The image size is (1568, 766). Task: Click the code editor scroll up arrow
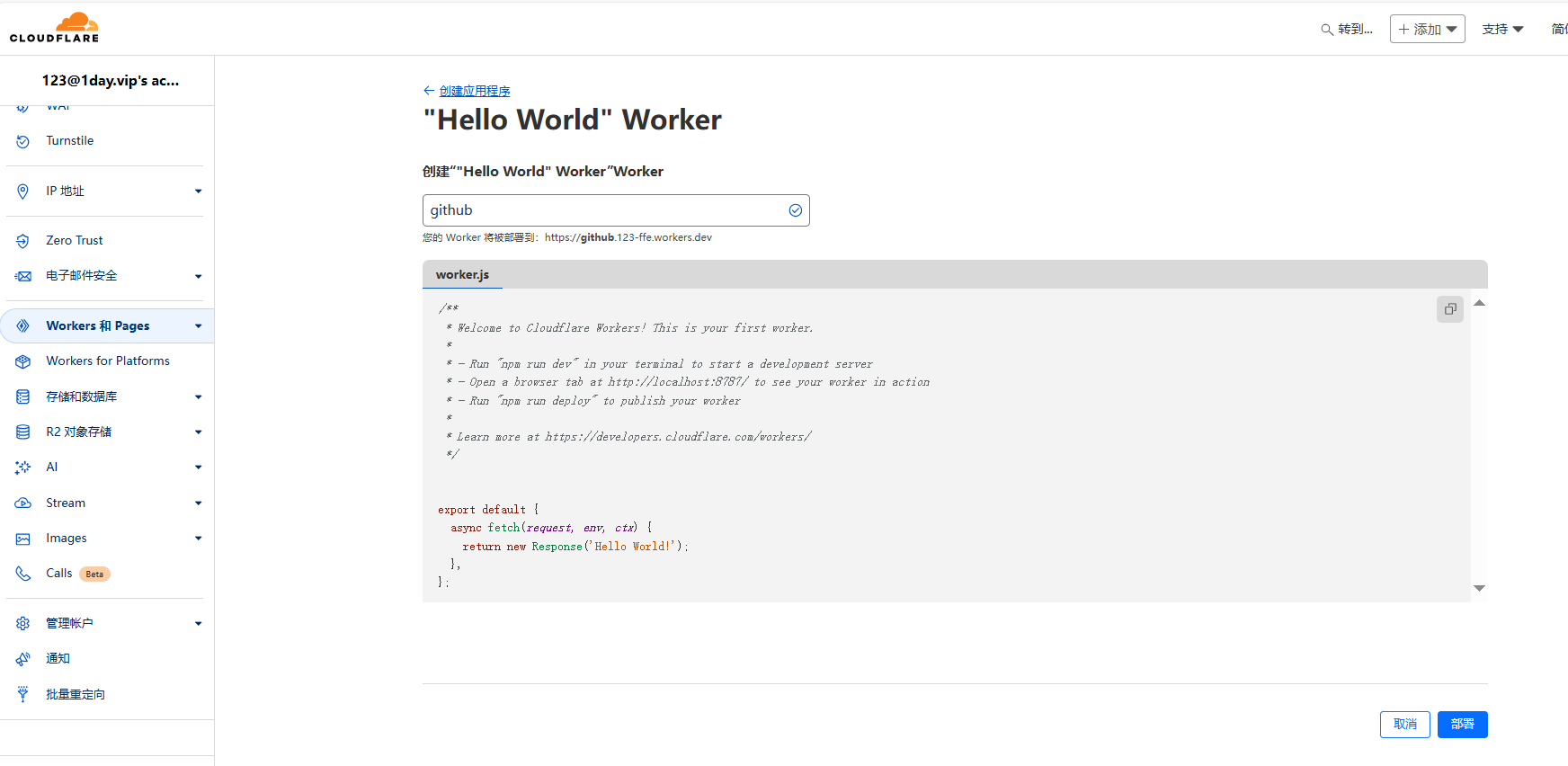coord(1479,304)
